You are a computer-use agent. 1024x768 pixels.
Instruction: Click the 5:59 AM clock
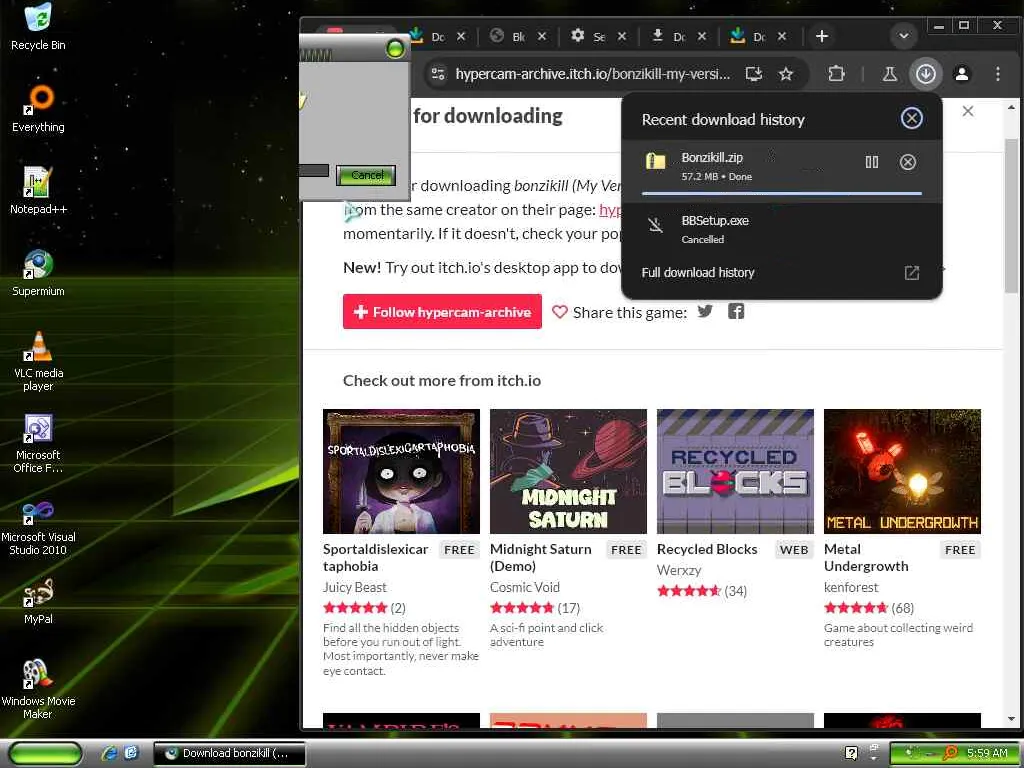987,753
